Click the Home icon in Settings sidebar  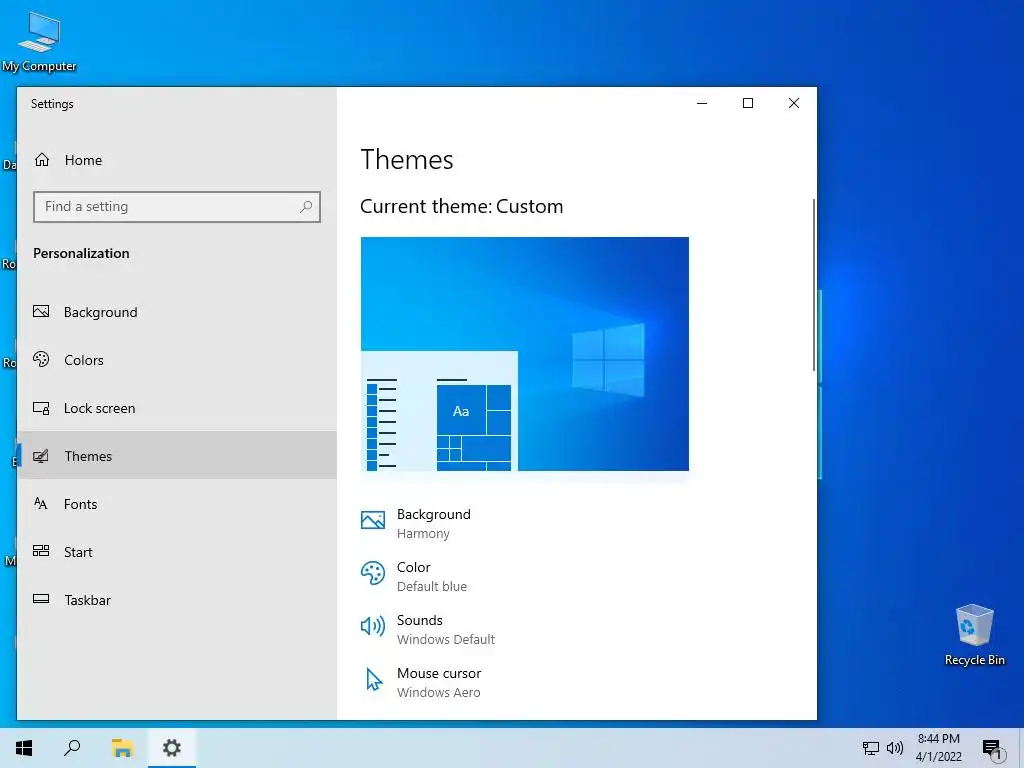[x=42, y=160]
